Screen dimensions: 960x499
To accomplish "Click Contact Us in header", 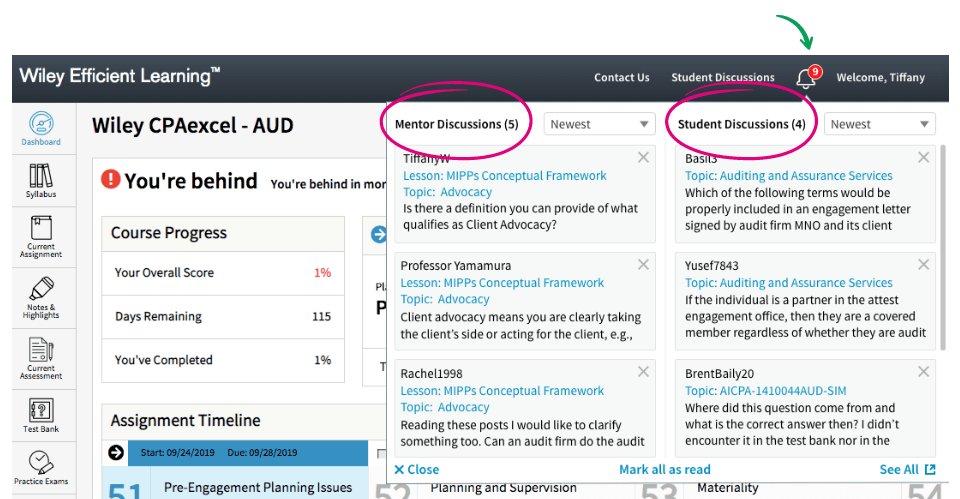I will click(x=621, y=78).
